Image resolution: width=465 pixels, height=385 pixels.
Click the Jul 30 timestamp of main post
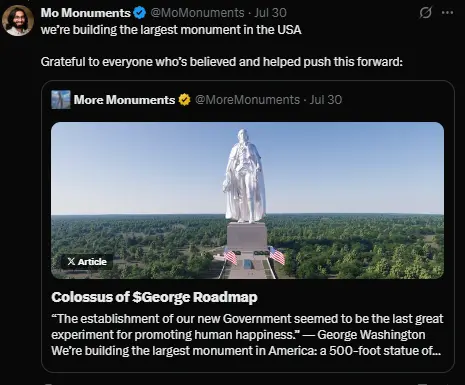[270, 13]
